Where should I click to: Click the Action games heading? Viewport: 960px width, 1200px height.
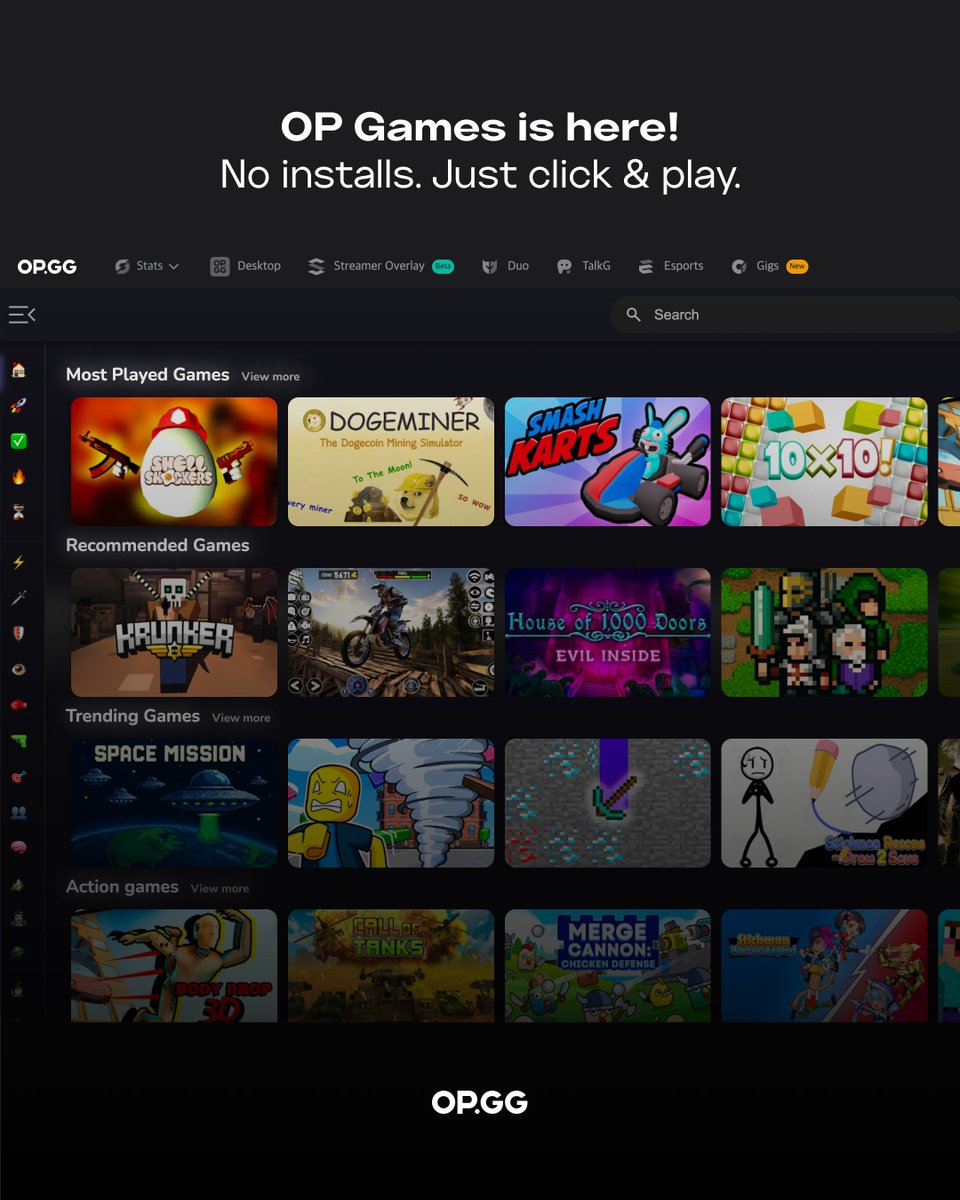point(122,887)
